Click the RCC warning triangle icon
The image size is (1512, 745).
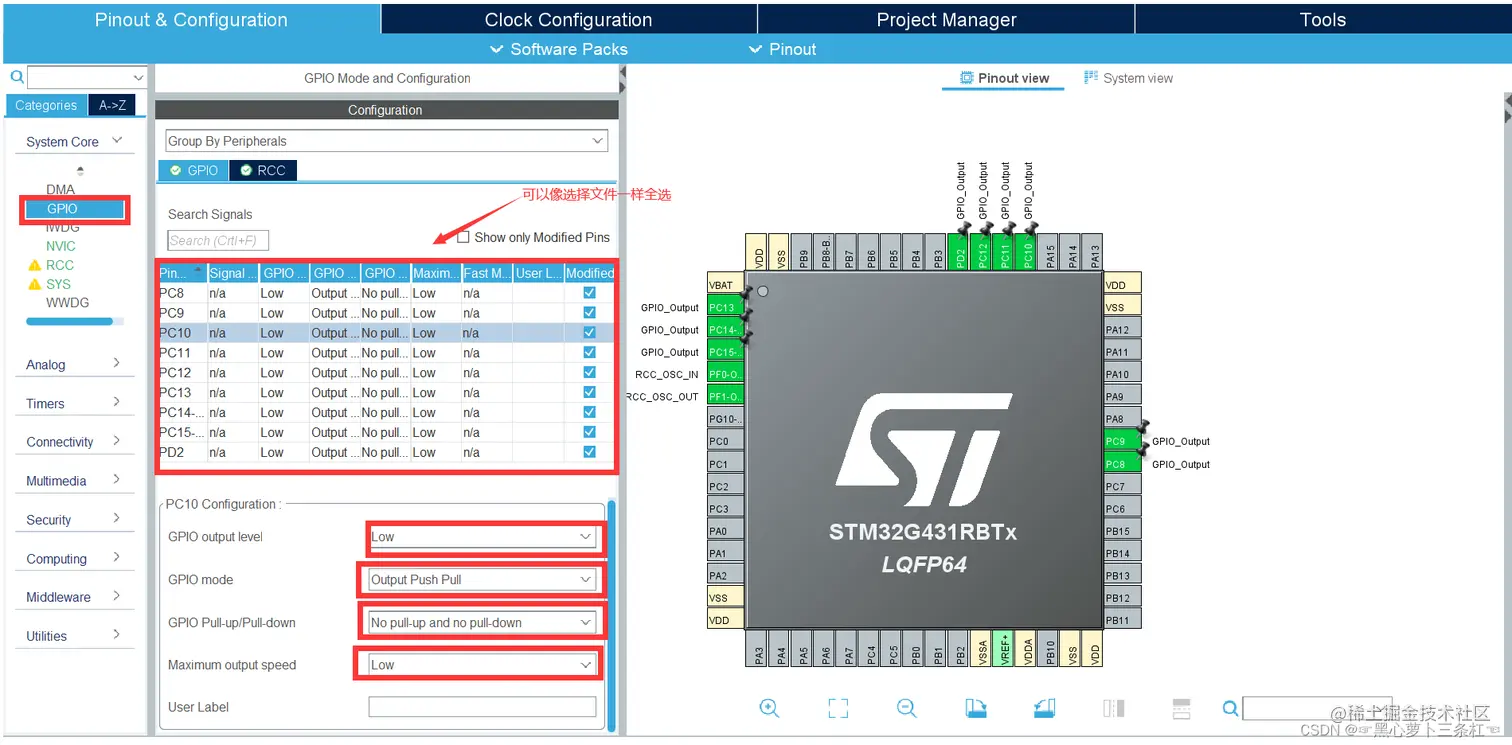point(35,265)
